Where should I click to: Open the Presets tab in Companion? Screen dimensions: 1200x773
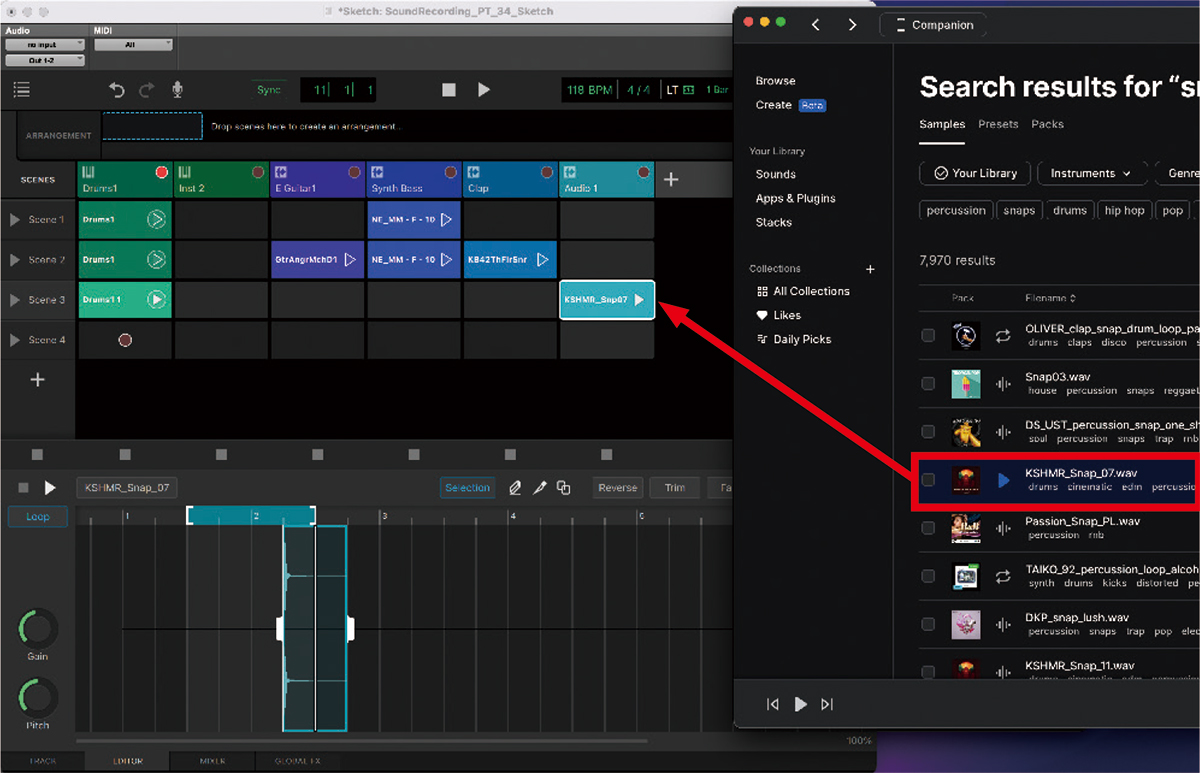coord(998,124)
